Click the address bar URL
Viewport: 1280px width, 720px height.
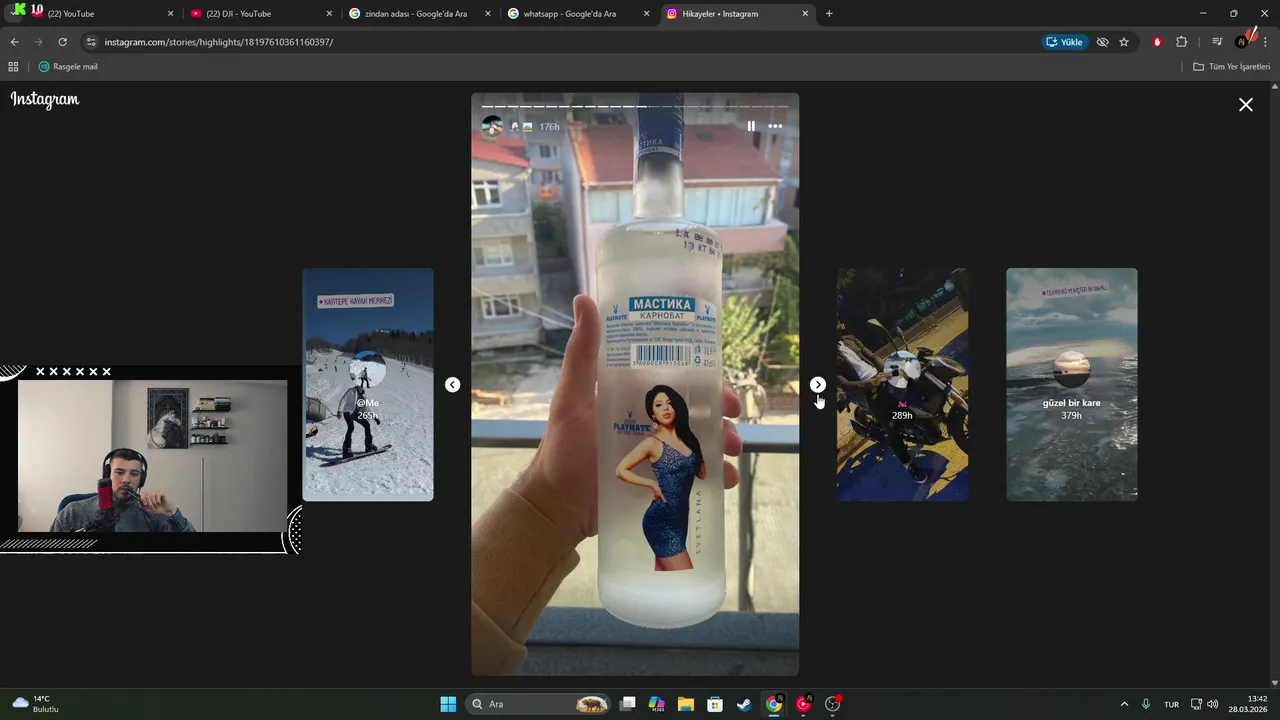coord(219,42)
